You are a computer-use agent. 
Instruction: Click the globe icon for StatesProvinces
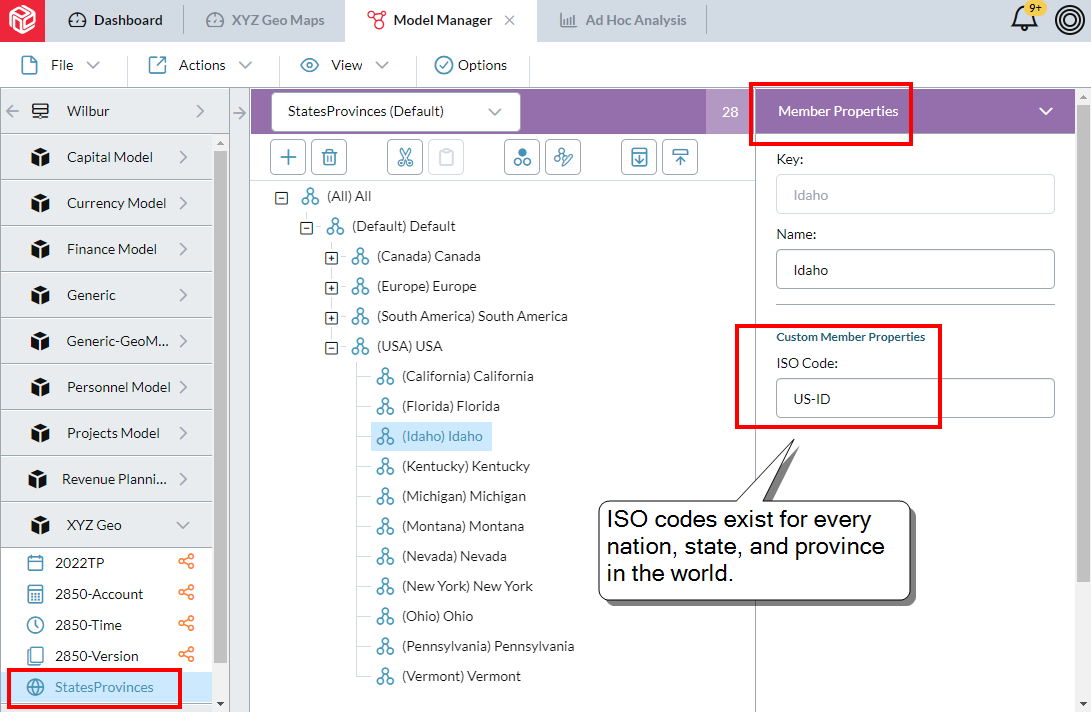point(35,687)
